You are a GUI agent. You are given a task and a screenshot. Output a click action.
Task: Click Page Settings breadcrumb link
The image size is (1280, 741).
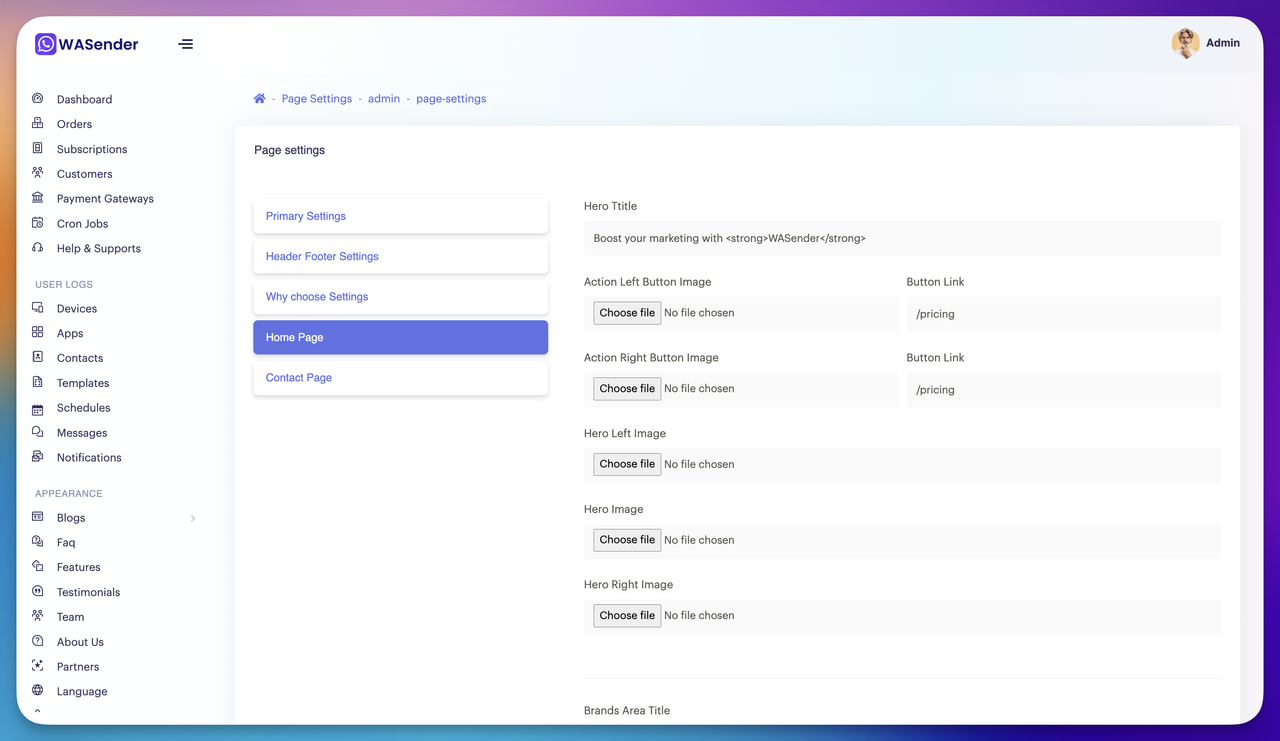point(317,99)
